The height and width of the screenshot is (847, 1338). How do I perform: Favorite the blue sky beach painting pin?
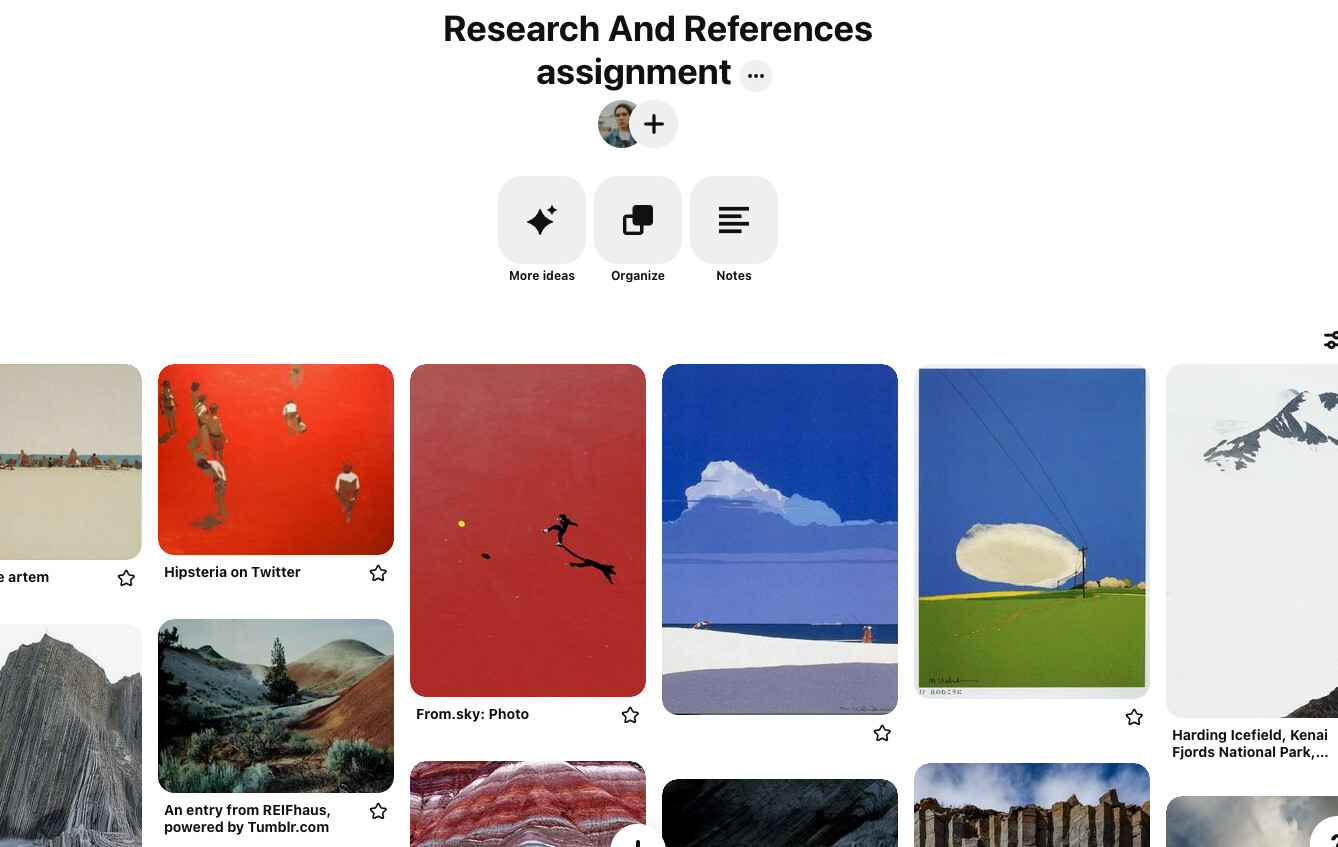[882, 734]
